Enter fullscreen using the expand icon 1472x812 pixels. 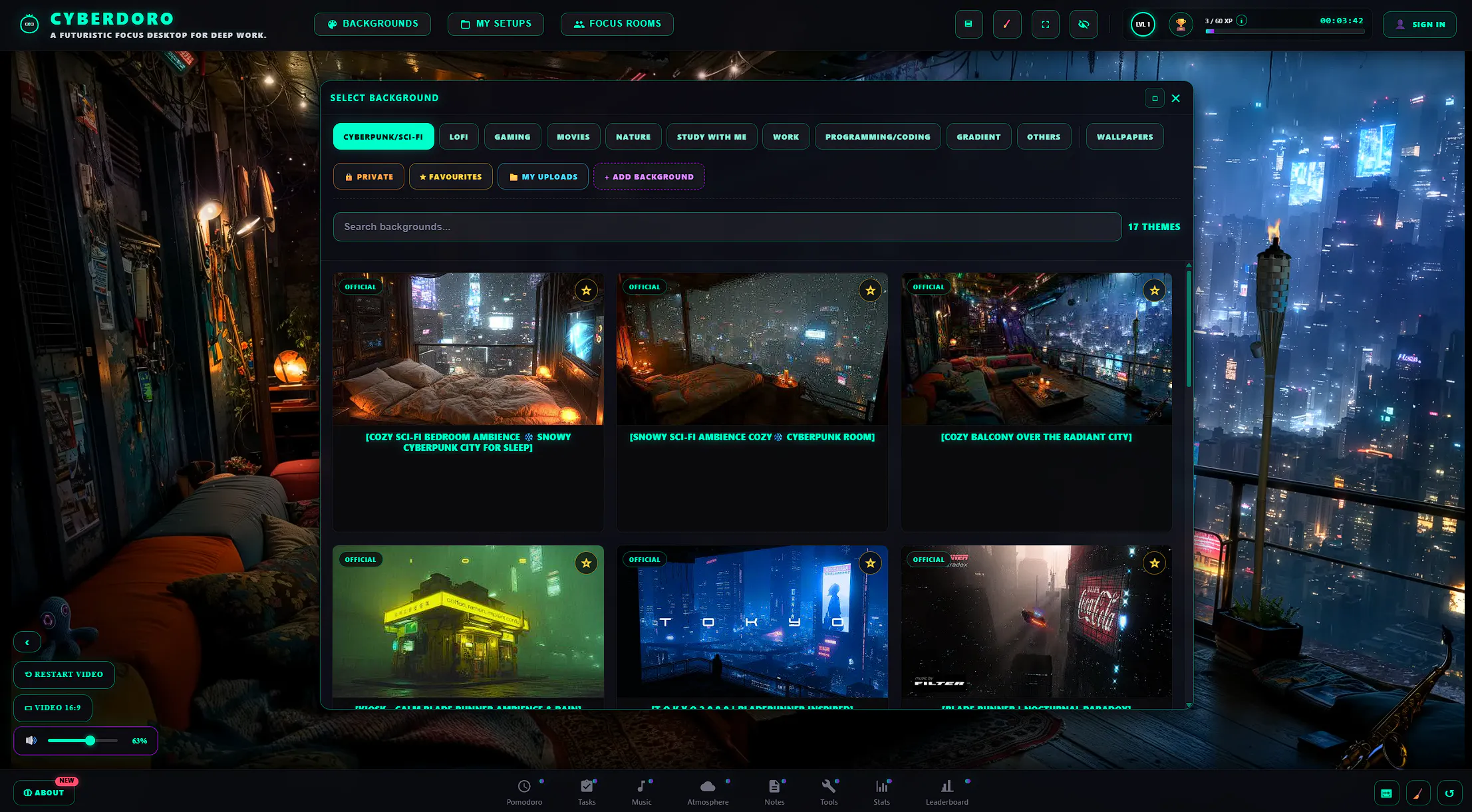coord(1046,25)
